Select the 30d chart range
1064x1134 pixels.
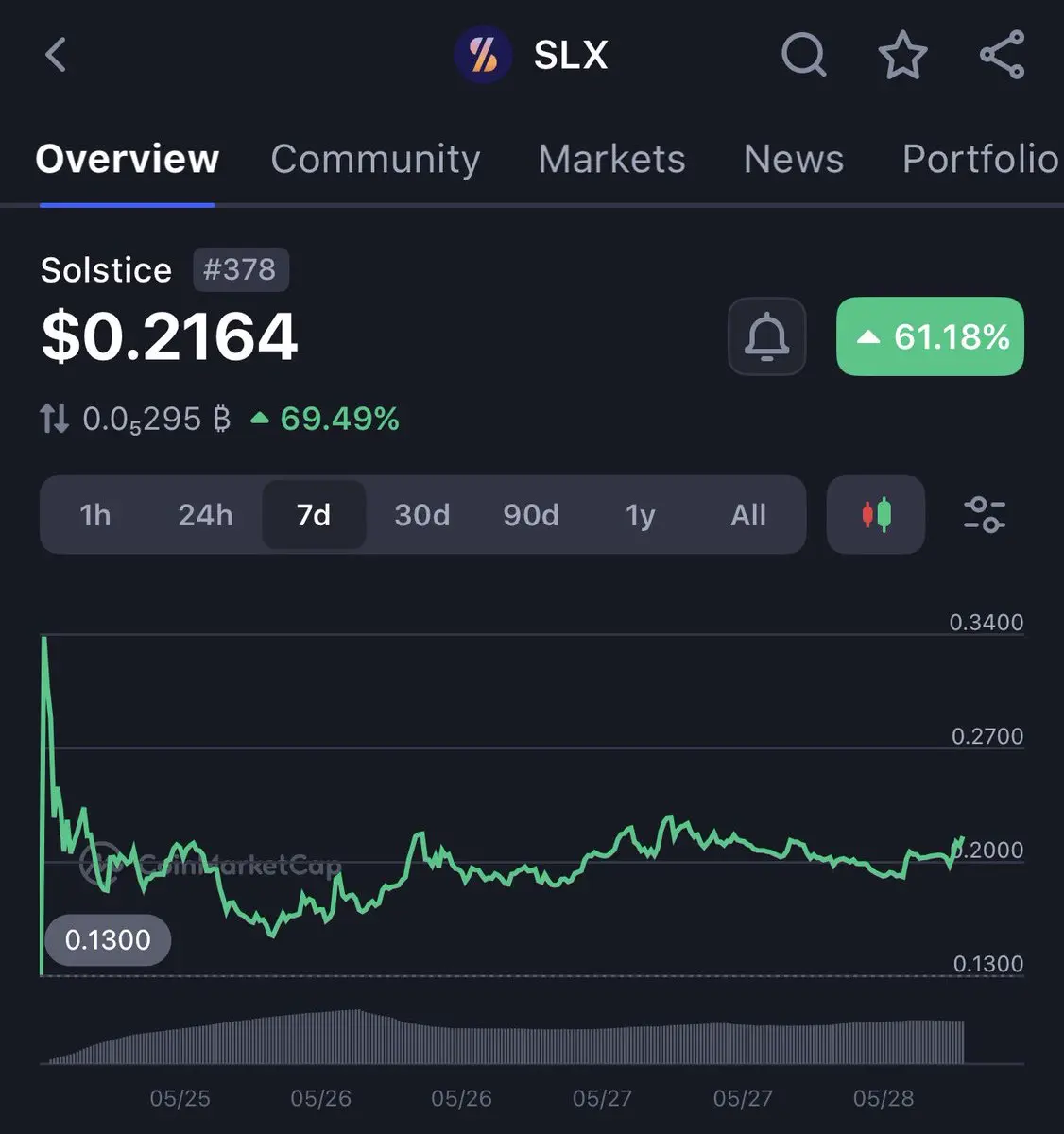point(422,515)
